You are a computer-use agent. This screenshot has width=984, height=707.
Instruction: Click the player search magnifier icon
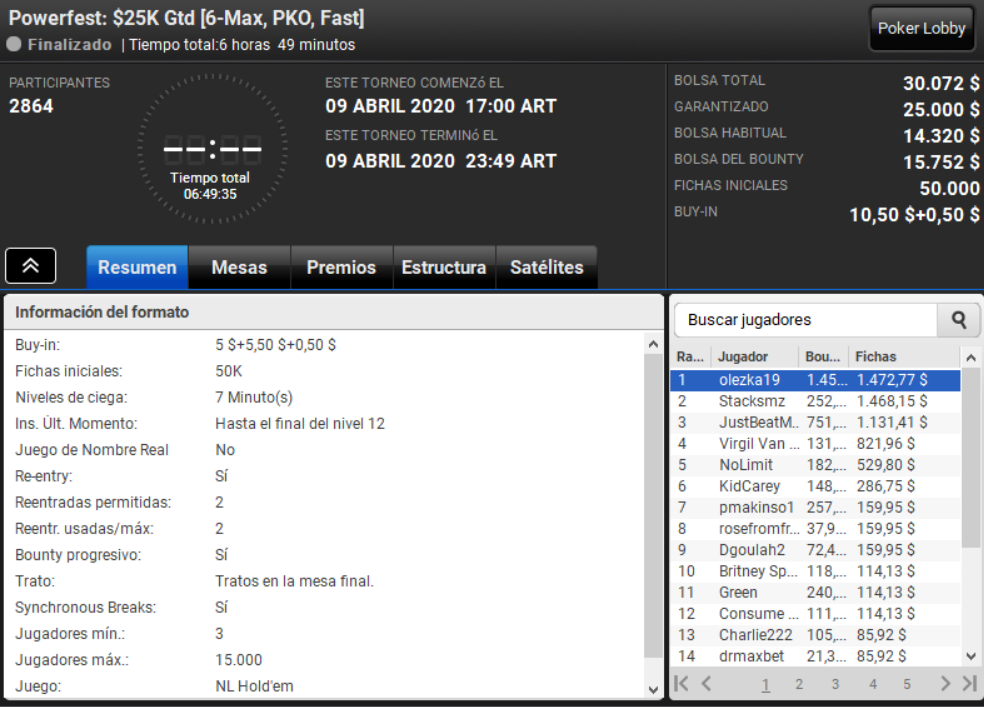point(958,320)
